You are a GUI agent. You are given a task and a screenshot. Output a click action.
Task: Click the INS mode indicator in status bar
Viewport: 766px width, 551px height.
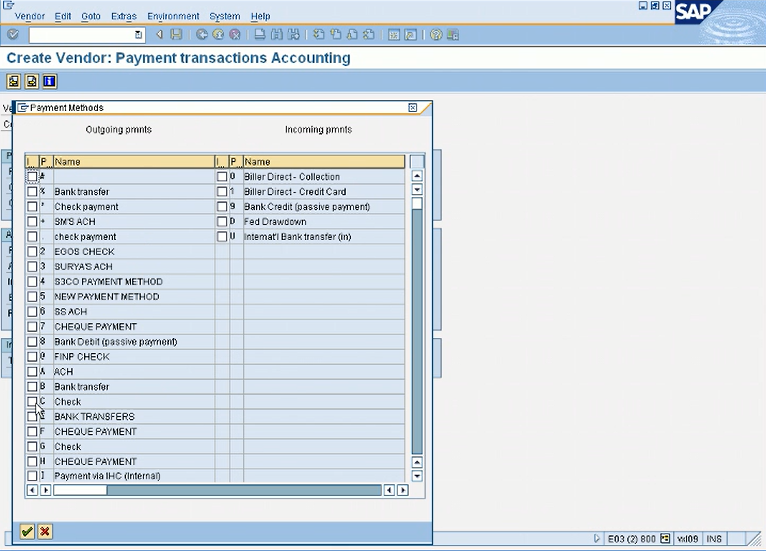(714, 539)
